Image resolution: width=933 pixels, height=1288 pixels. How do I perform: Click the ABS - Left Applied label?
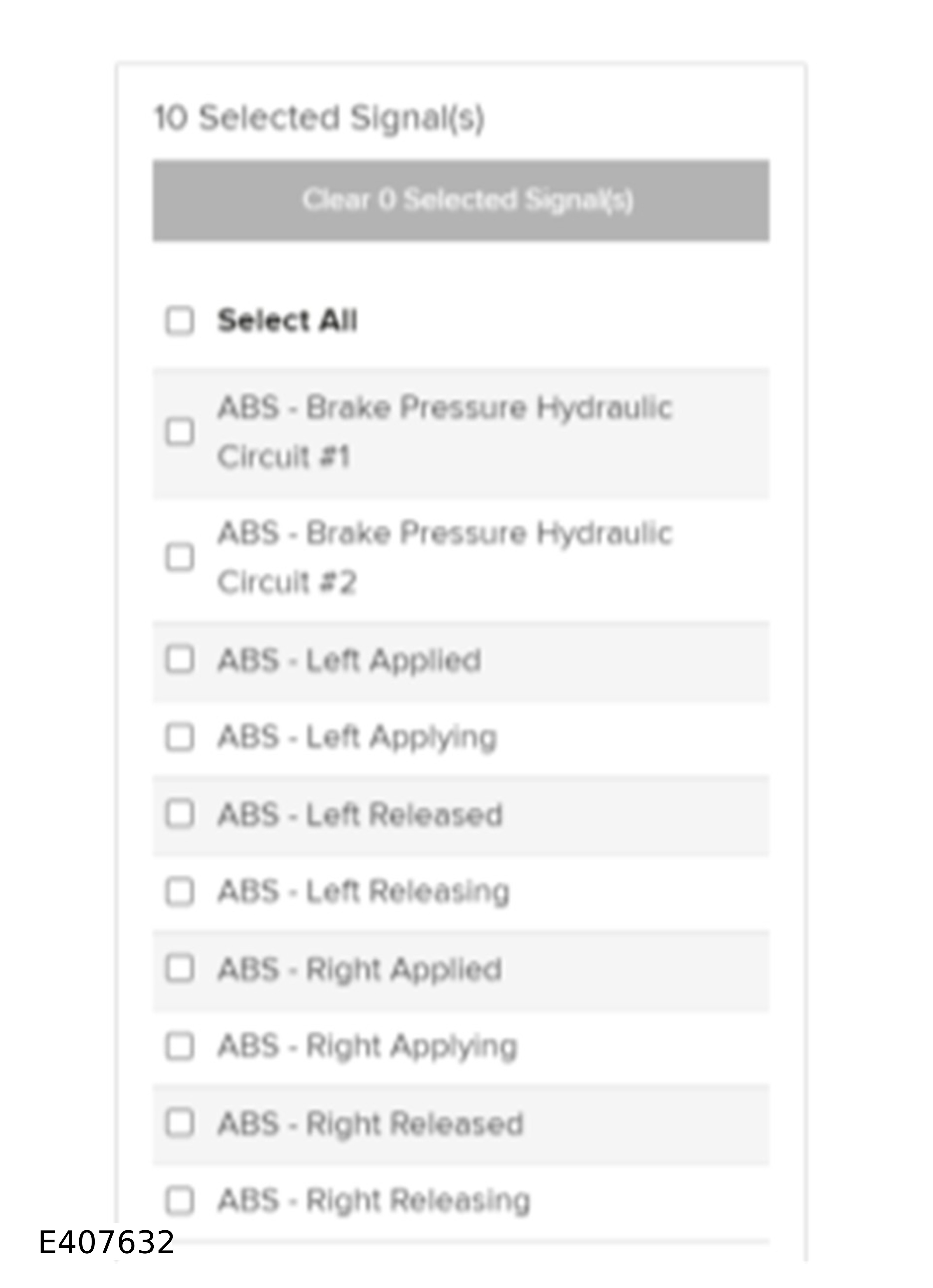pos(349,660)
